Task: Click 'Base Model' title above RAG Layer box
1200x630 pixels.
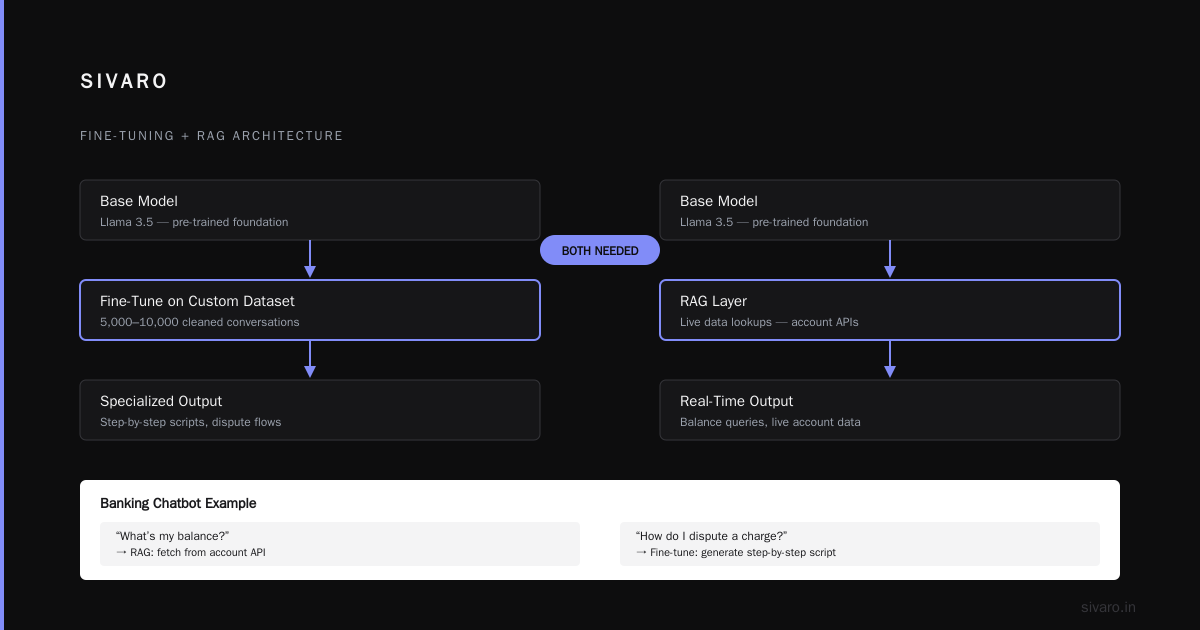Action: point(719,201)
